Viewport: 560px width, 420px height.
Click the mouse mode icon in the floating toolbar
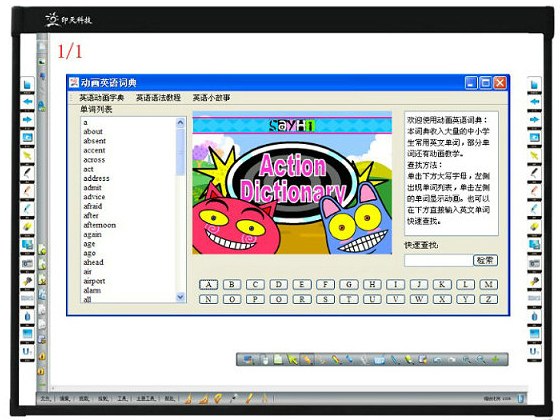[x=265, y=359]
